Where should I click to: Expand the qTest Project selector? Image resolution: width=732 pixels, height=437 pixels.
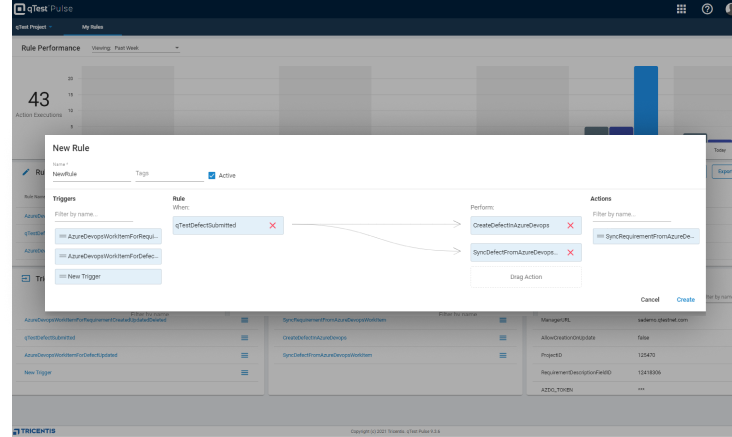[49, 27]
